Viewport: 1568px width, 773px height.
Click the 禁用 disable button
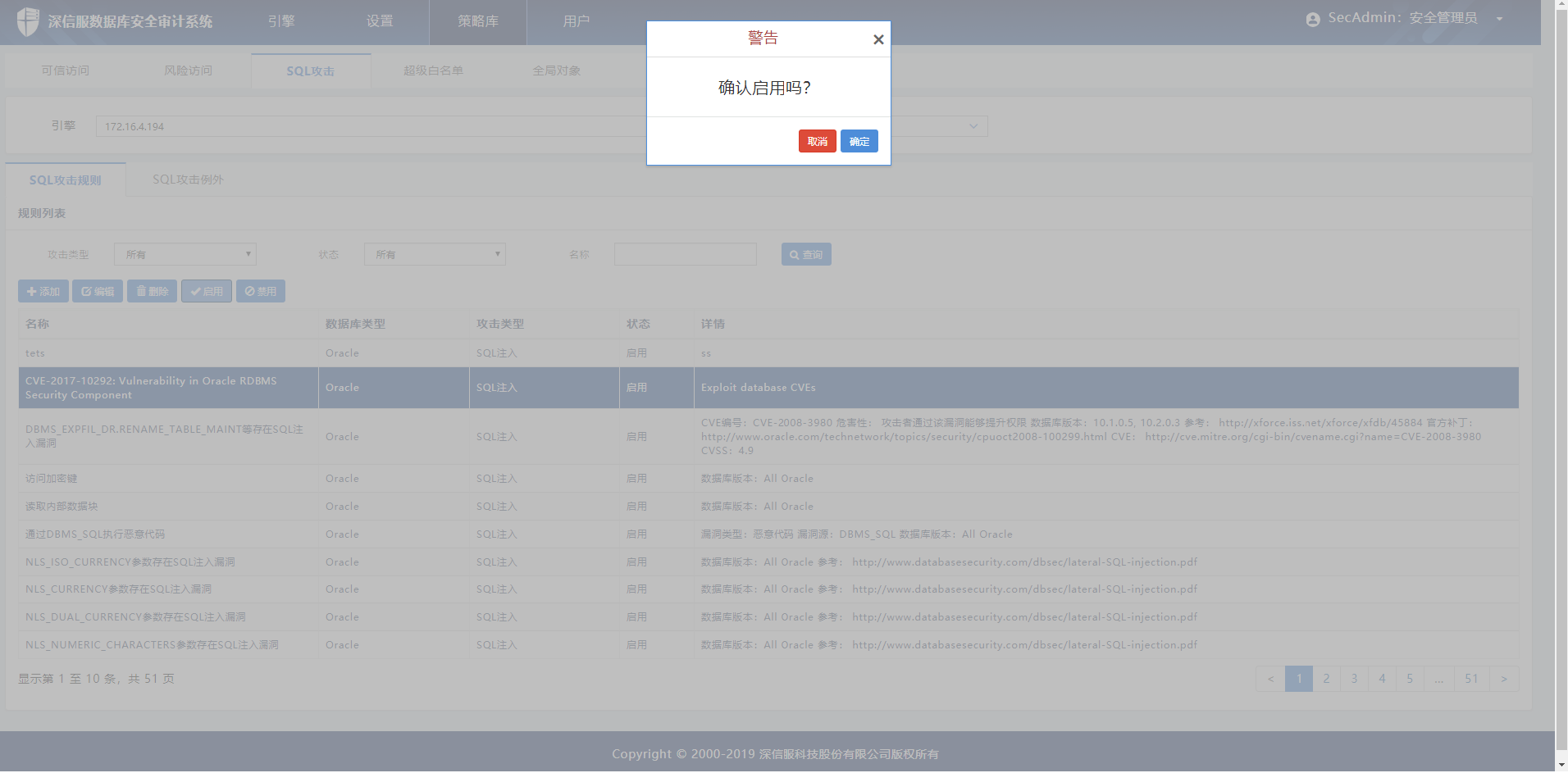(x=261, y=292)
